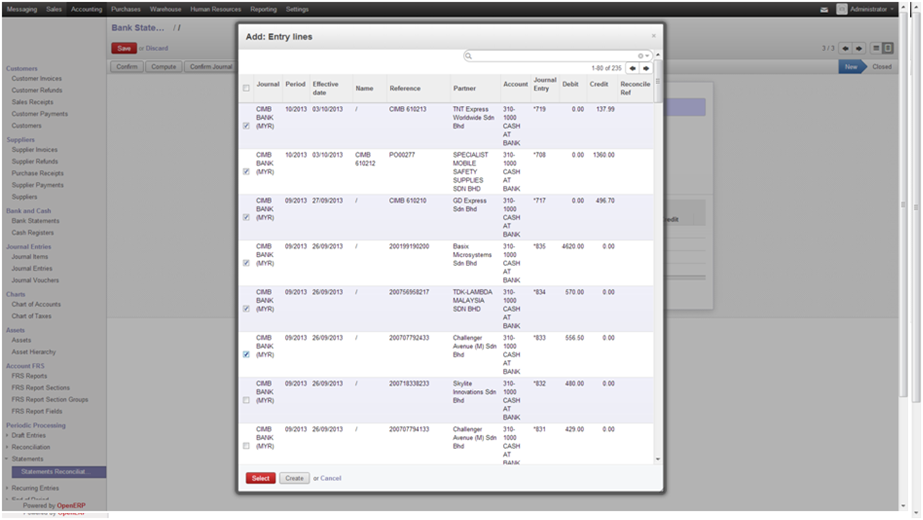Viewport: 923px width, 520px height.
Task: Go to previous bank statement record arrow
Action: (x=845, y=48)
